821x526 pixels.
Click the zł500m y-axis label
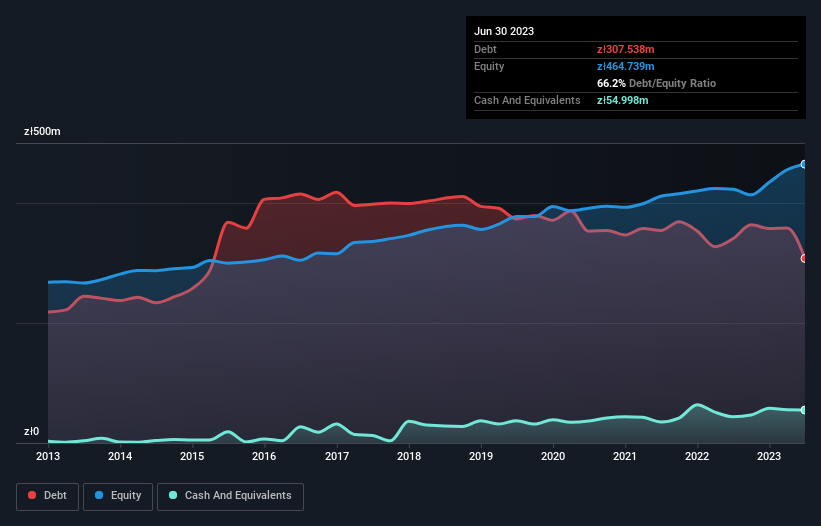pyautogui.click(x=42, y=131)
